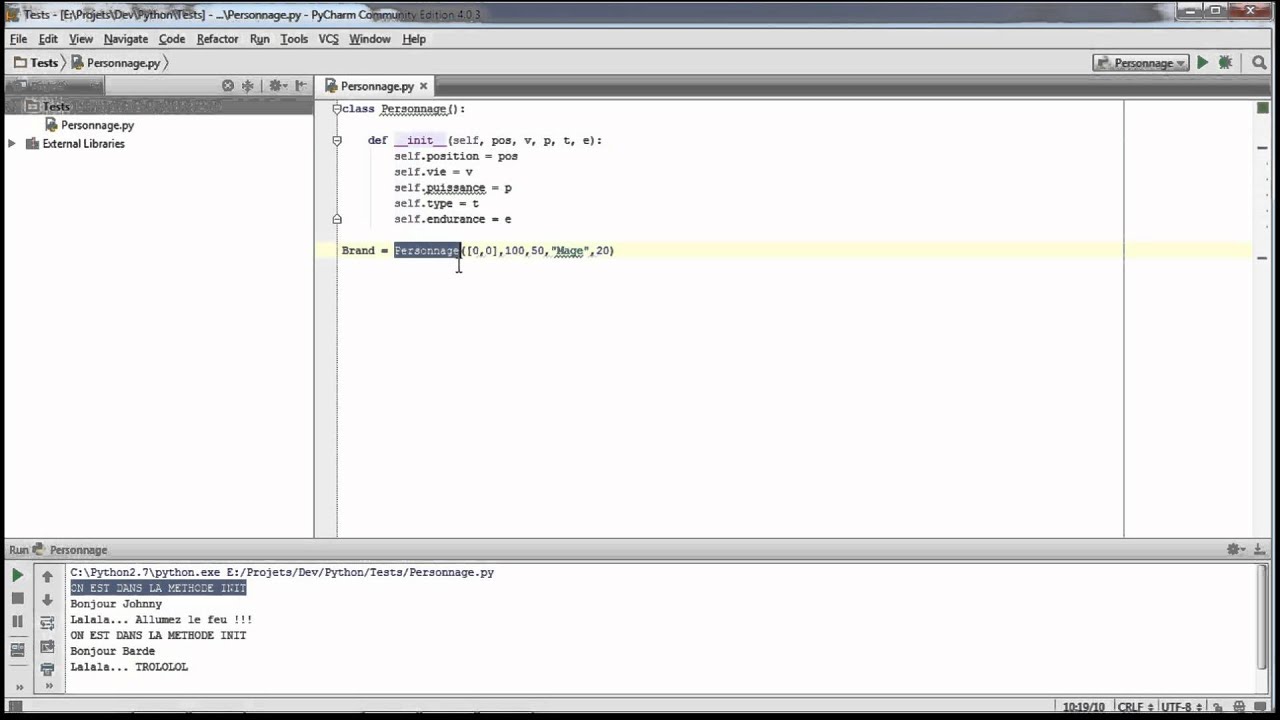Click the up arrow in Run console

tap(47, 576)
